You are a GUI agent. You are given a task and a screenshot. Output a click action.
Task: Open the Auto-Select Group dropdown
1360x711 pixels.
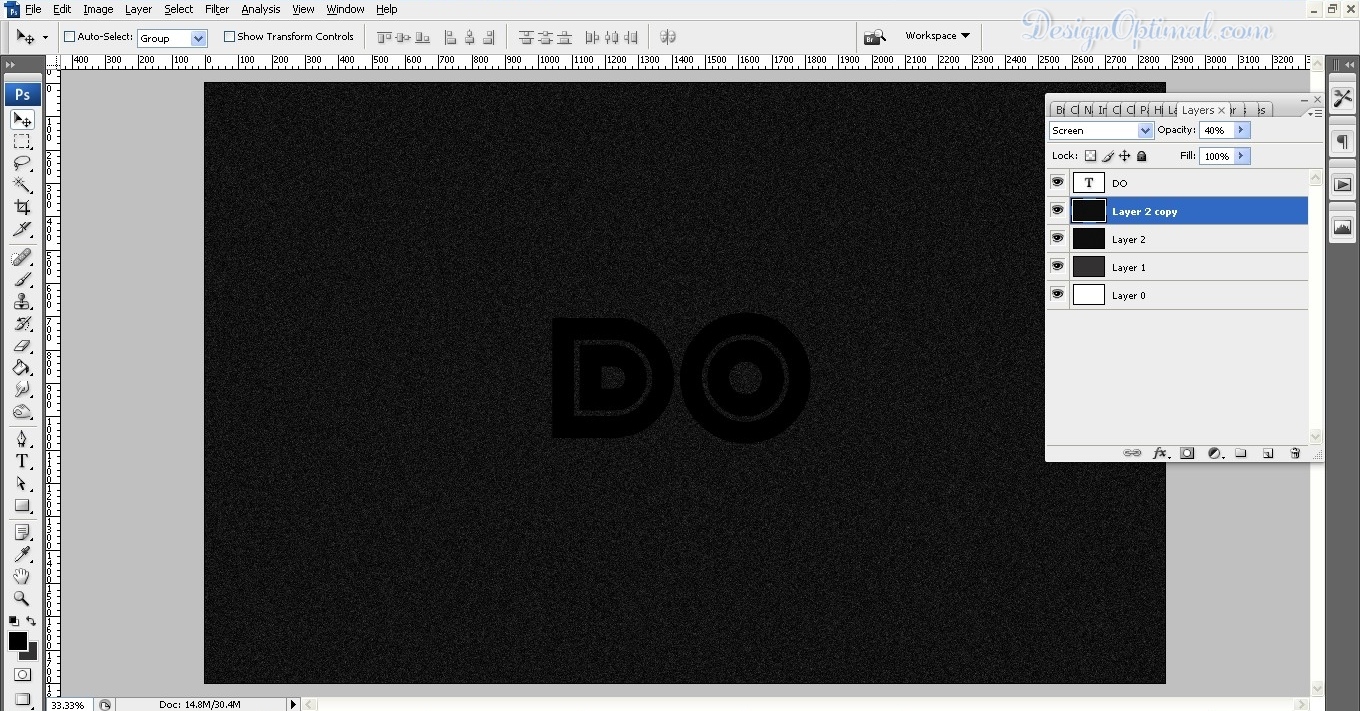(x=198, y=38)
